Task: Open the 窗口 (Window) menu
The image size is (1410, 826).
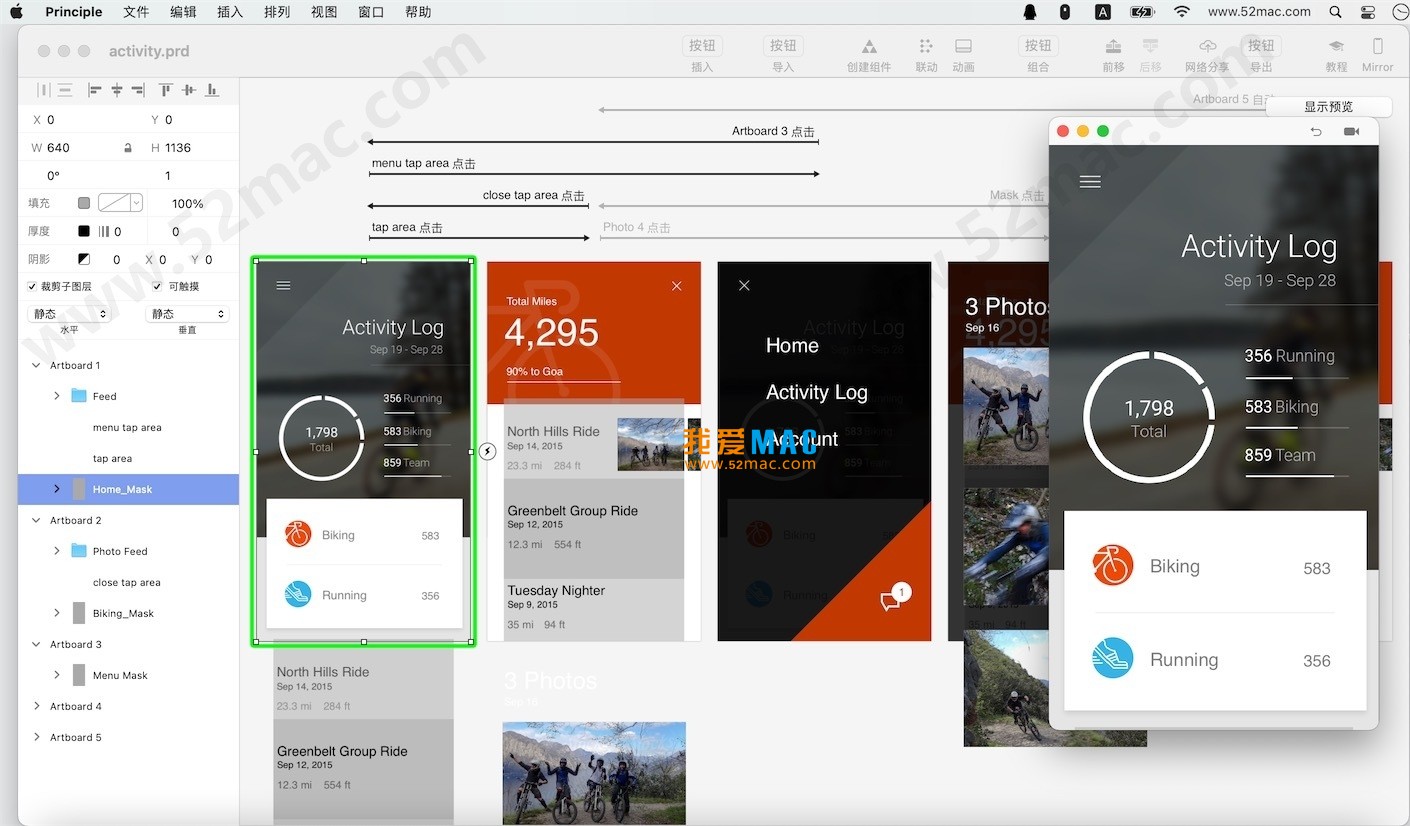Action: click(x=371, y=12)
